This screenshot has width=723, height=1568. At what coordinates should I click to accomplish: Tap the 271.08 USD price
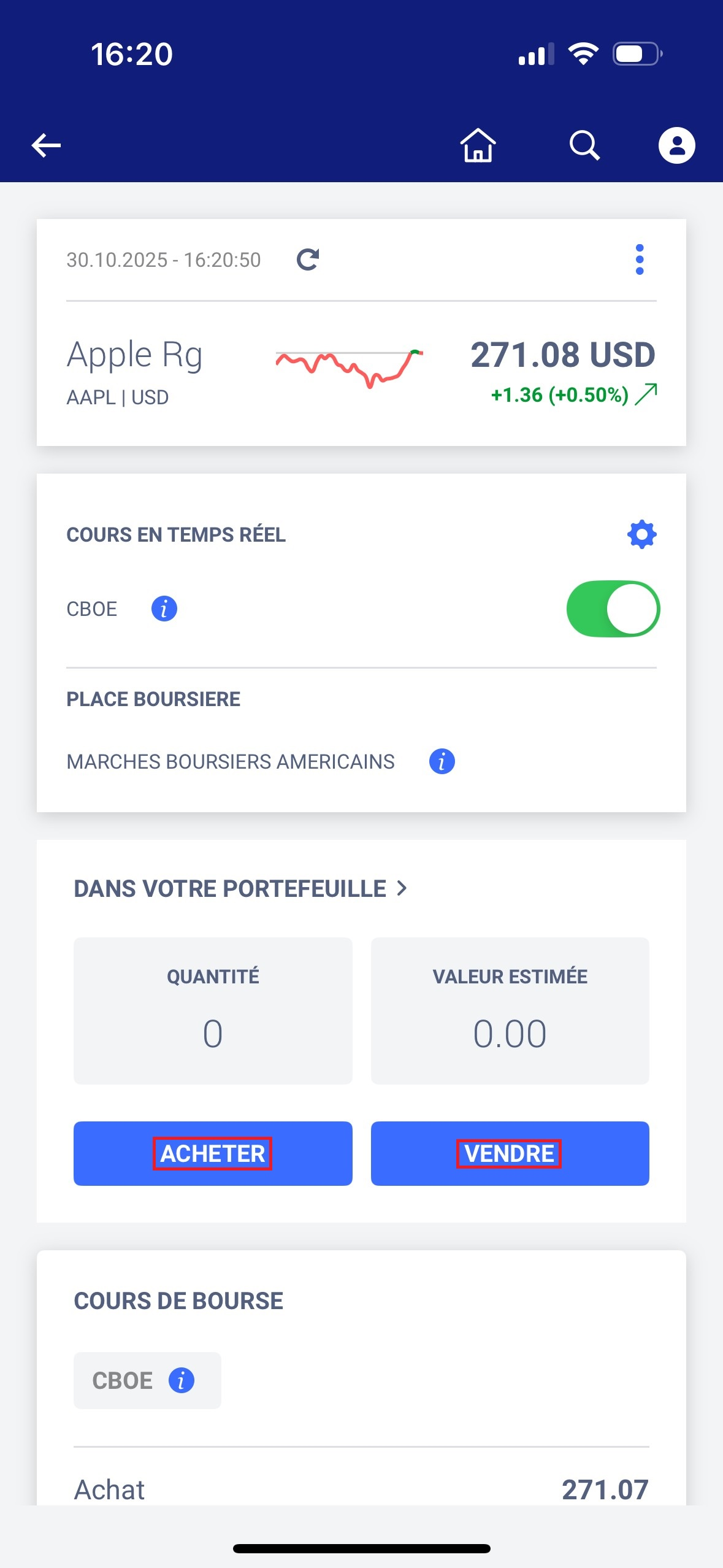(x=562, y=355)
